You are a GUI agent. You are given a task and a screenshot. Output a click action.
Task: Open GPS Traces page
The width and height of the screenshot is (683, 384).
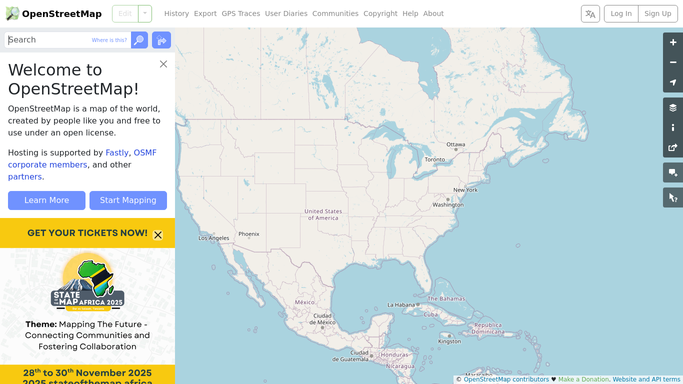[240, 13]
